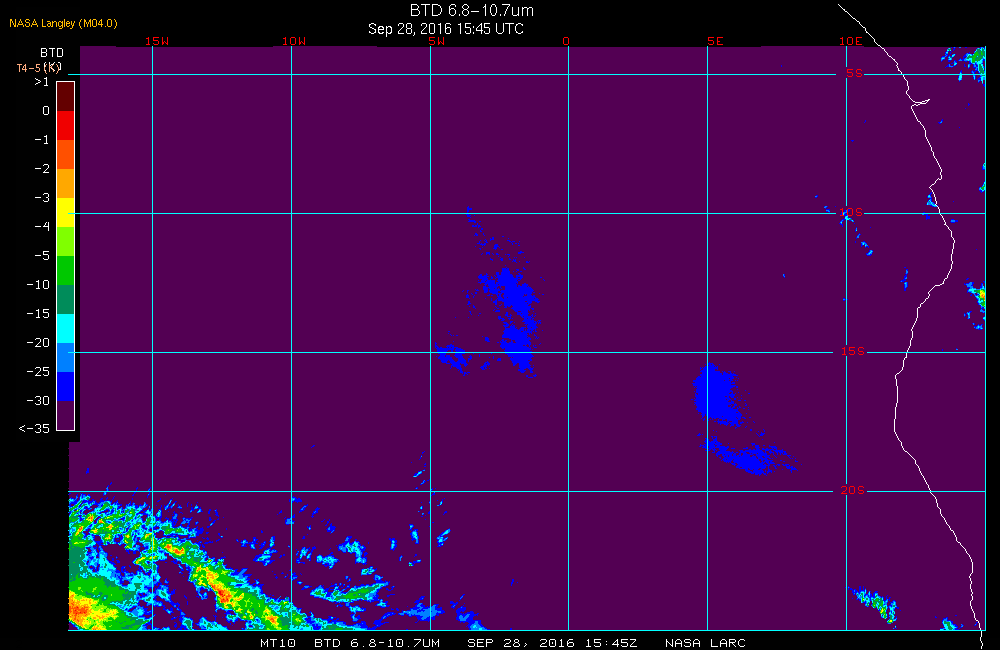Click the red '0' longitude label on top axis
This screenshot has width=1000, height=650.
[566, 41]
